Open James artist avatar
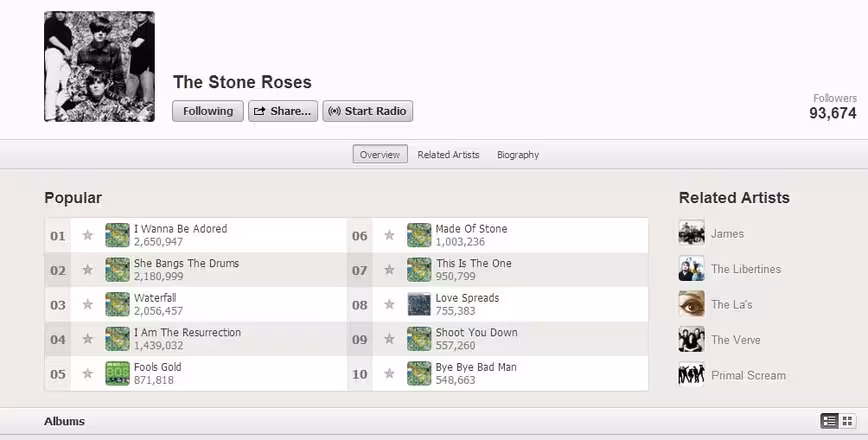 tap(691, 233)
